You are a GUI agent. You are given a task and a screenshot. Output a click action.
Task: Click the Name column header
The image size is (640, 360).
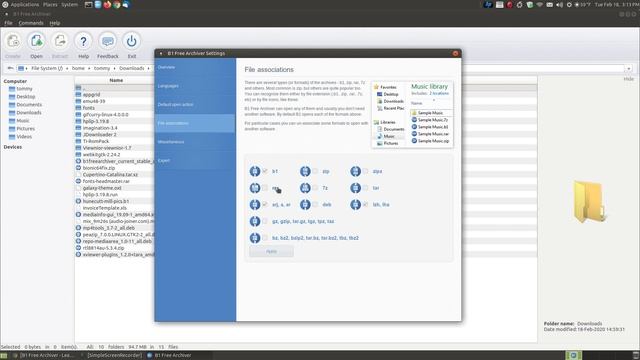click(116, 80)
